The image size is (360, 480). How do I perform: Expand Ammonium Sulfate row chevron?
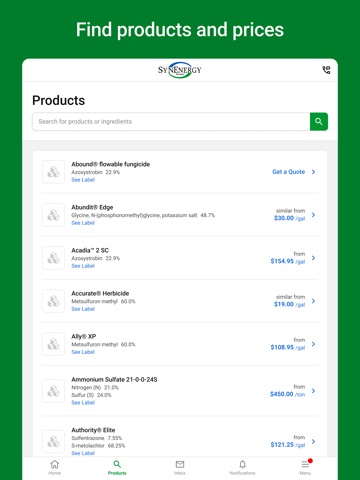(x=313, y=390)
